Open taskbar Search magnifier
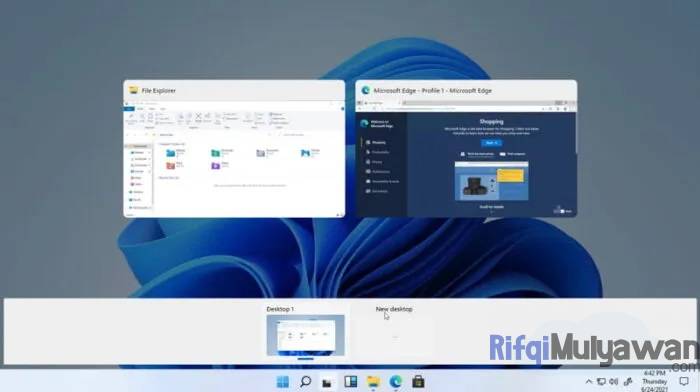Viewport: 700px width, 392px height. pyautogui.click(x=305, y=382)
